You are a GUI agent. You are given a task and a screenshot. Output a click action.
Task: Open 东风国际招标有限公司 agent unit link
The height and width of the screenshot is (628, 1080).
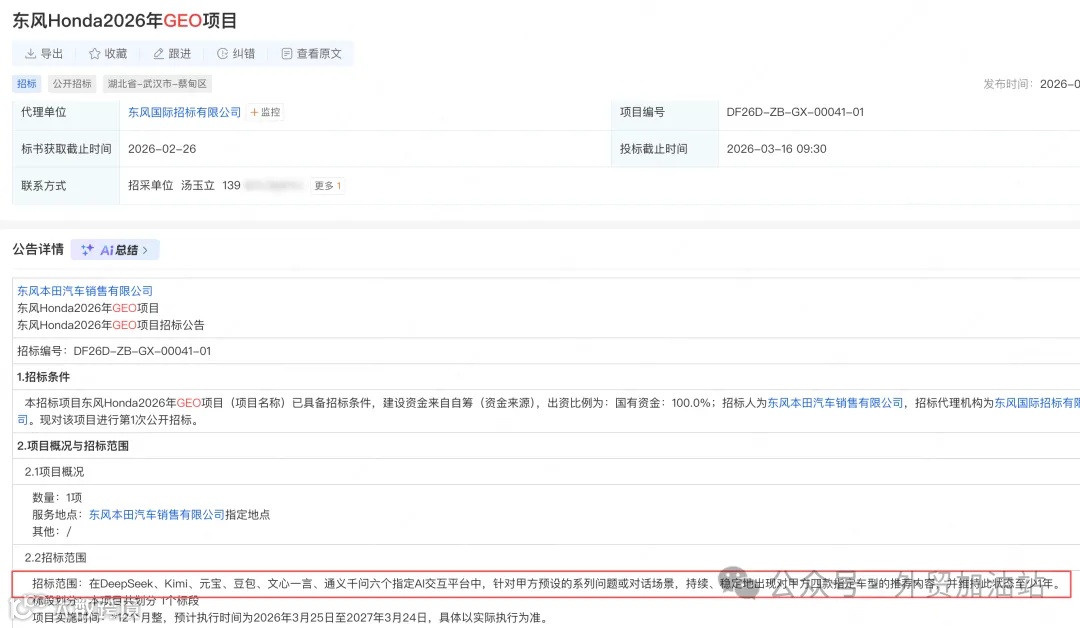pos(185,112)
